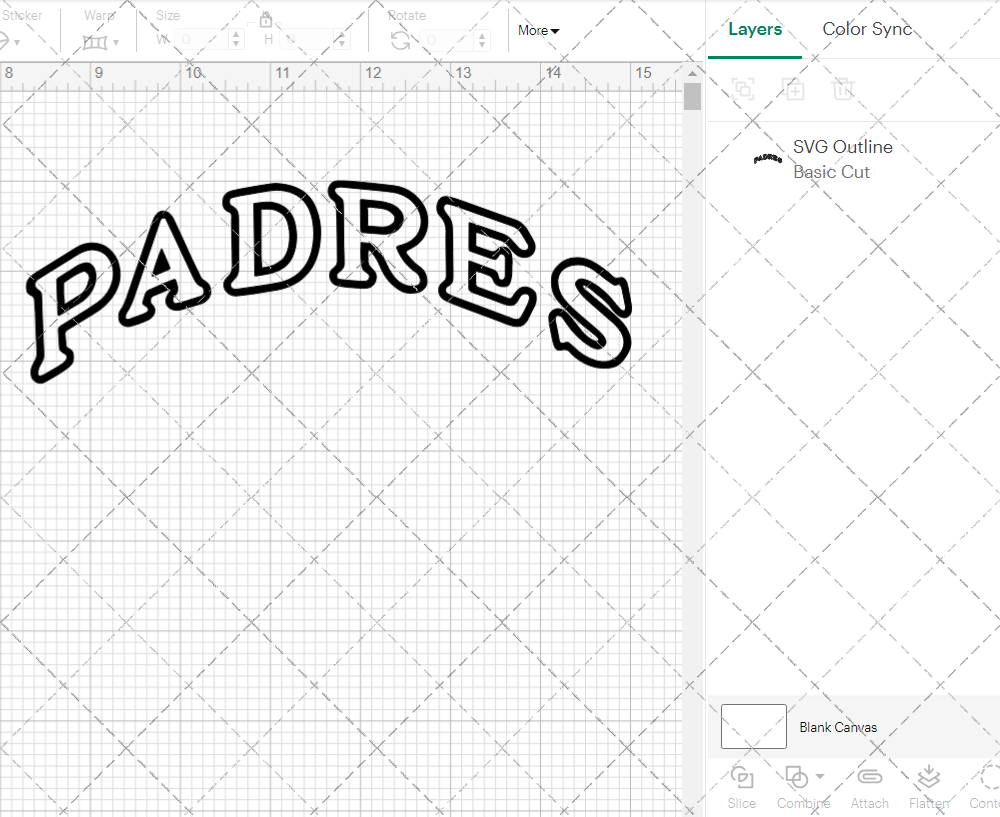The width and height of the screenshot is (1000, 817).
Task: Click the Sticker tool dropdown arrow
Action: [18, 40]
